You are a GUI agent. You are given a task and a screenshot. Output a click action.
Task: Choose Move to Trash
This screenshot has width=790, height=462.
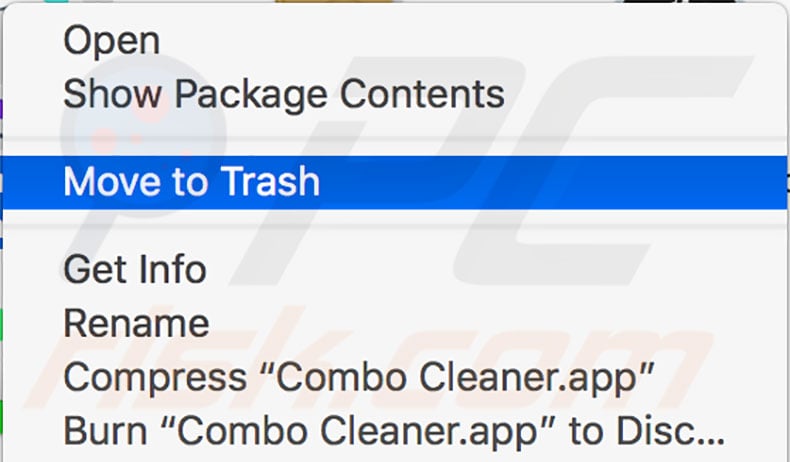pyautogui.click(x=191, y=182)
